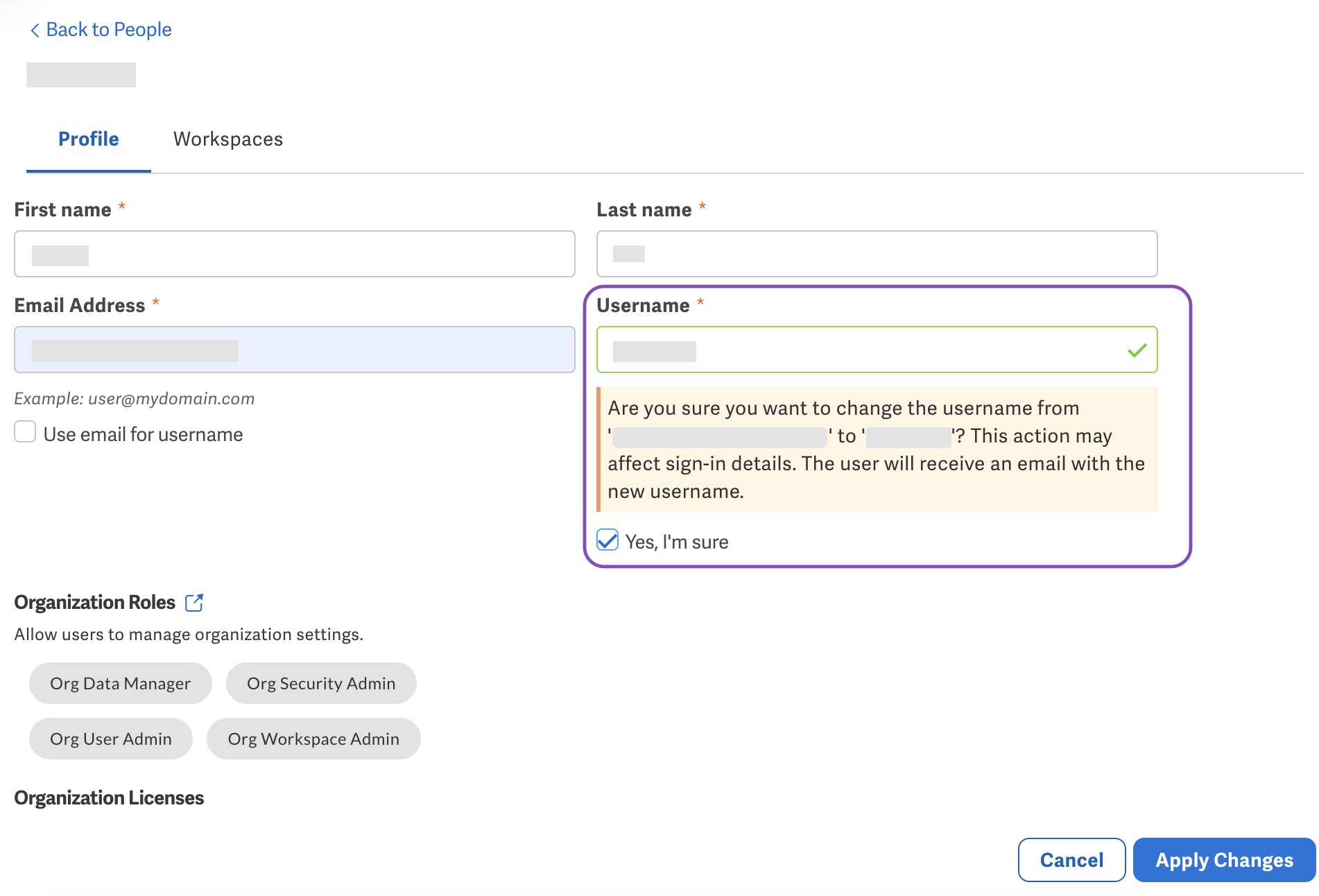
Task: Click the Allow users to manage organization settings text
Action: click(189, 635)
